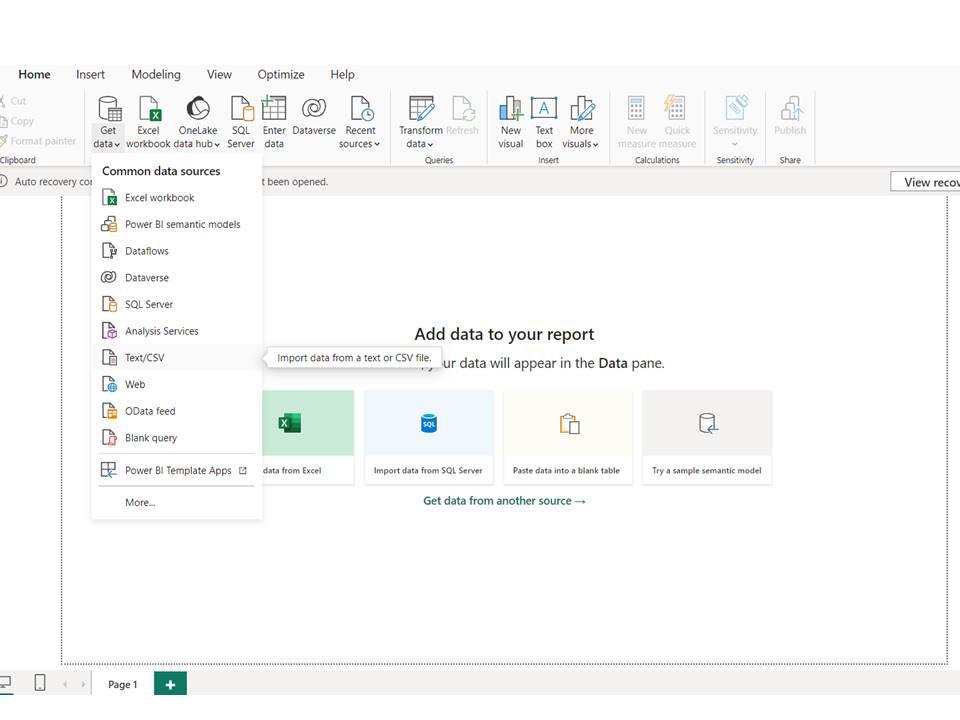Click the previous page arrow
The height and width of the screenshot is (720, 960).
coord(65,684)
